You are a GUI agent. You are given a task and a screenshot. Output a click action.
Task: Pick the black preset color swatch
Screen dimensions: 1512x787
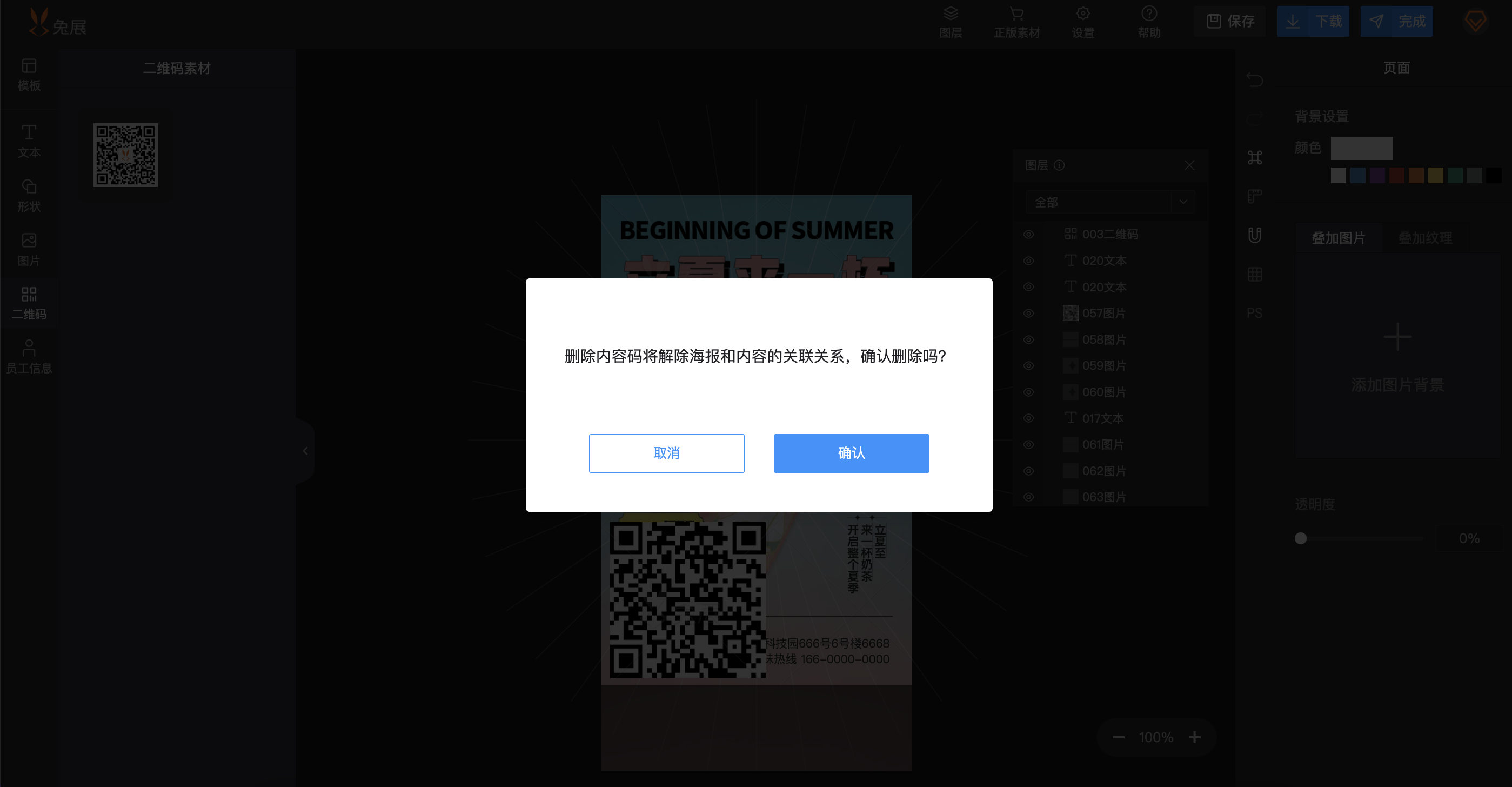tap(1494, 175)
